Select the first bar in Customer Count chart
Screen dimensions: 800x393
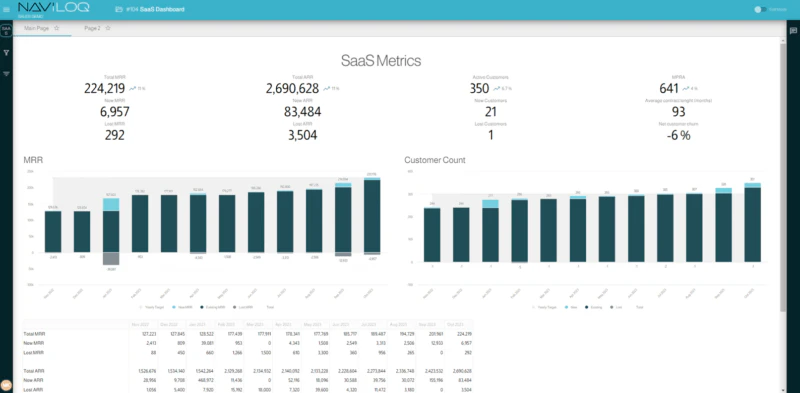[x=432, y=235]
